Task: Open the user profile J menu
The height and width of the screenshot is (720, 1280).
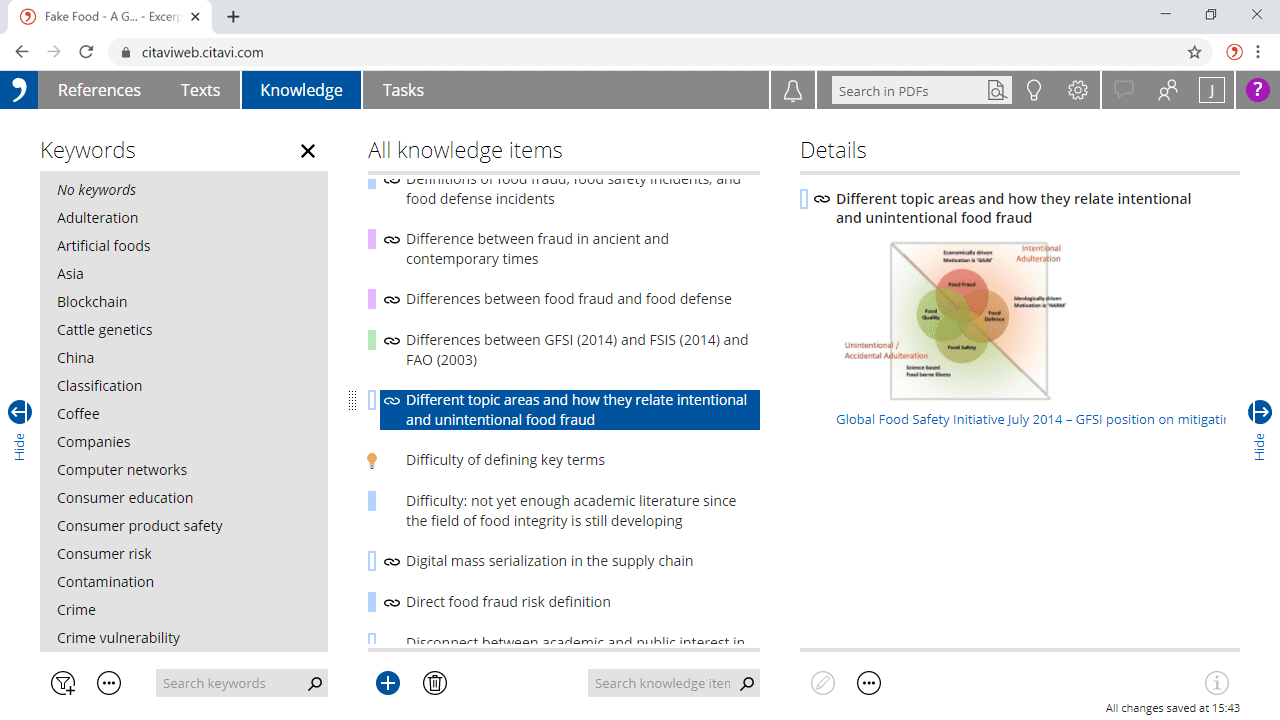Action: pyautogui.click(x=1211, y=91)
